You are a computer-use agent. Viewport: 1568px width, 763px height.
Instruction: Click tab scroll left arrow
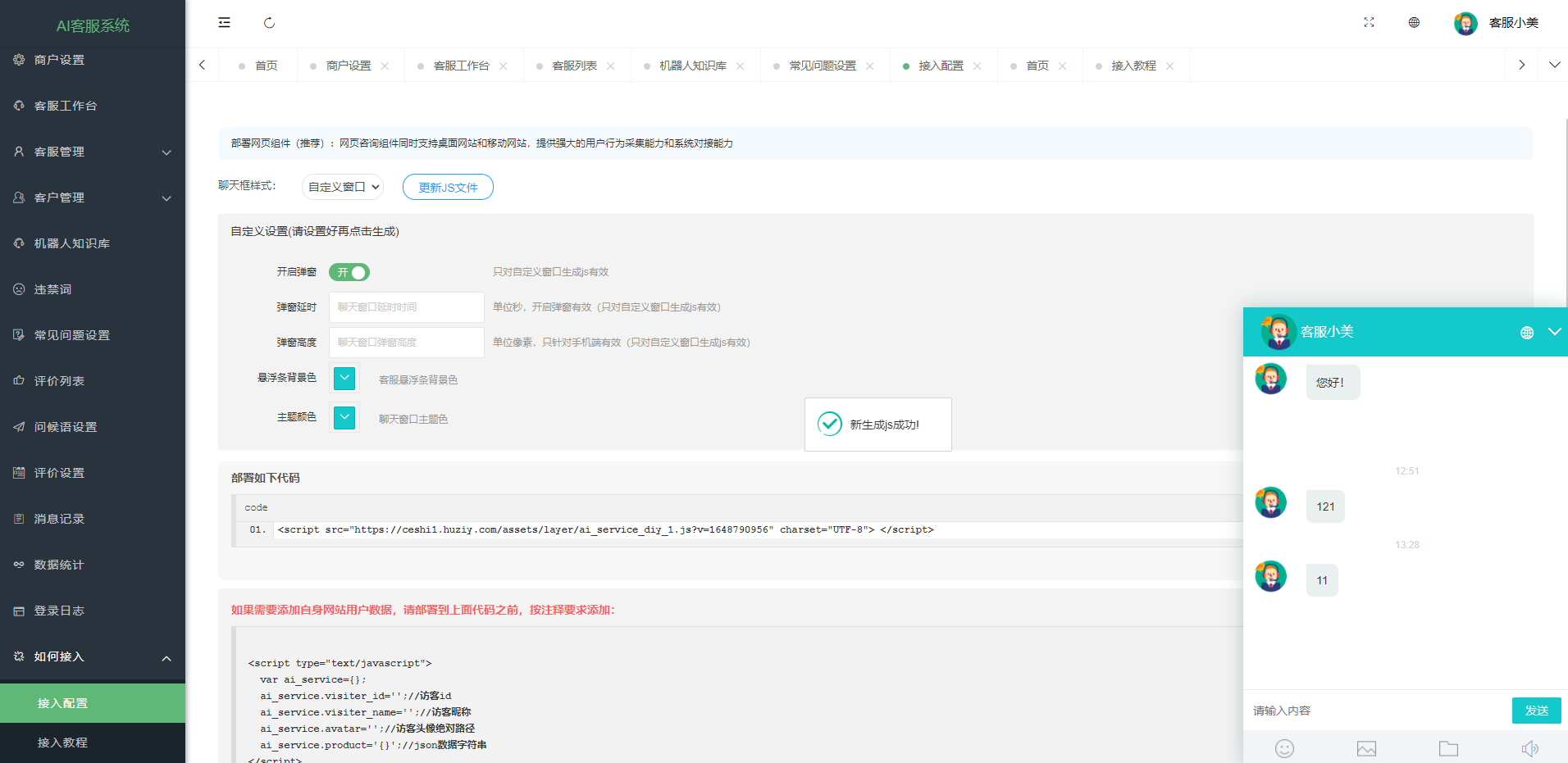[x=202, y=65]
